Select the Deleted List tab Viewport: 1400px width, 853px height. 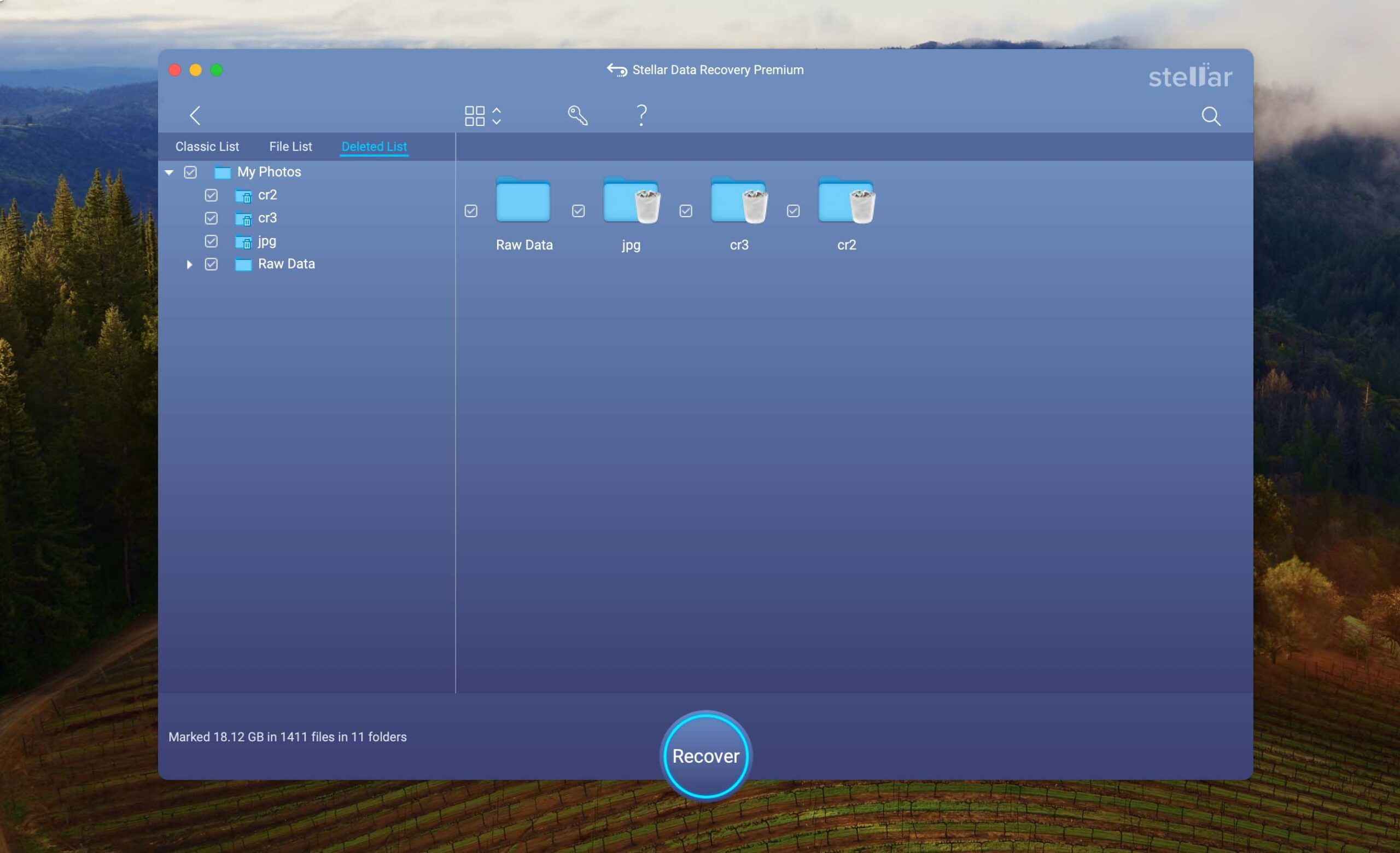coord(374,147)
